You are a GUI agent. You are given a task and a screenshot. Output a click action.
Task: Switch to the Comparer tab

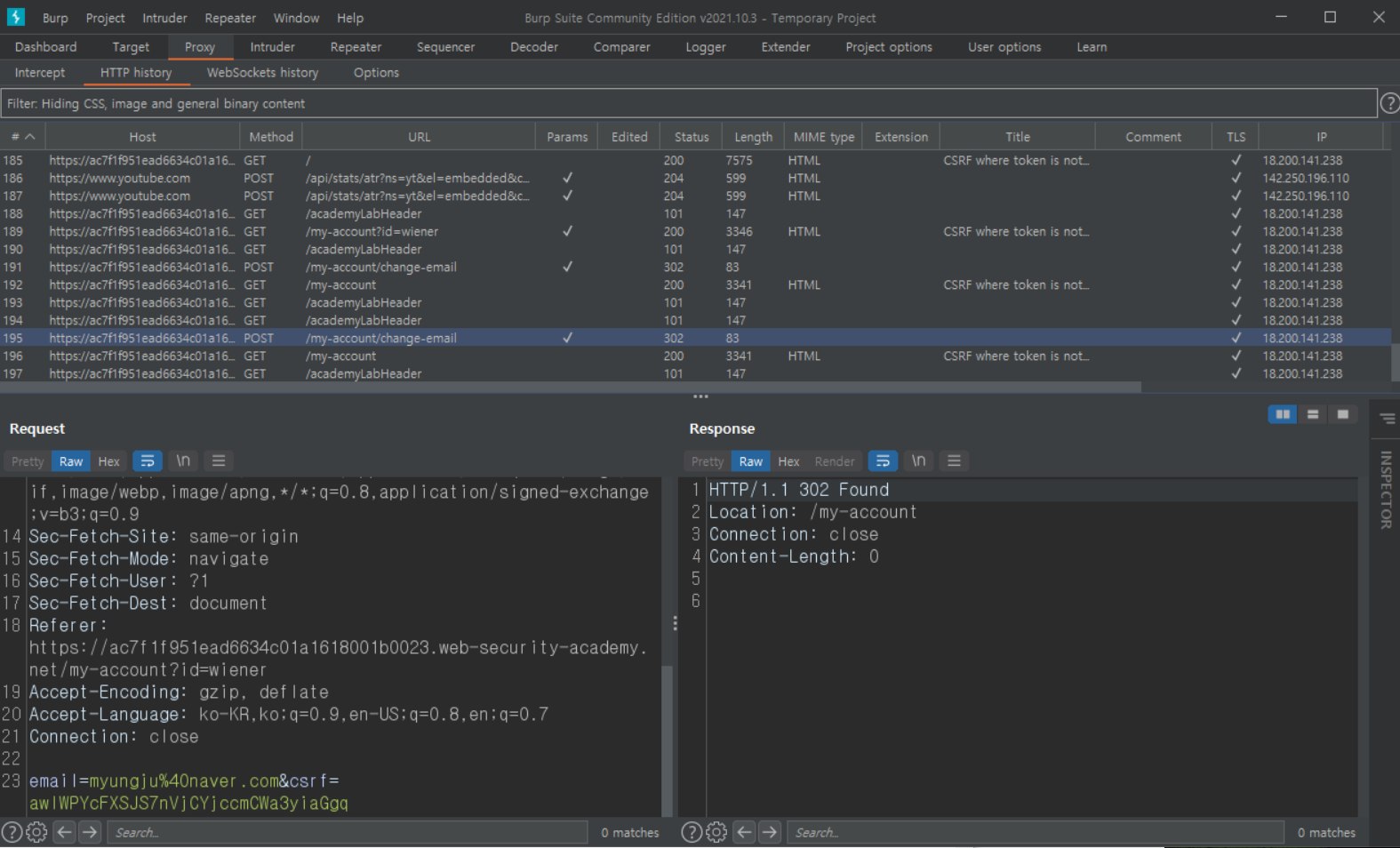tap(622, 47)
